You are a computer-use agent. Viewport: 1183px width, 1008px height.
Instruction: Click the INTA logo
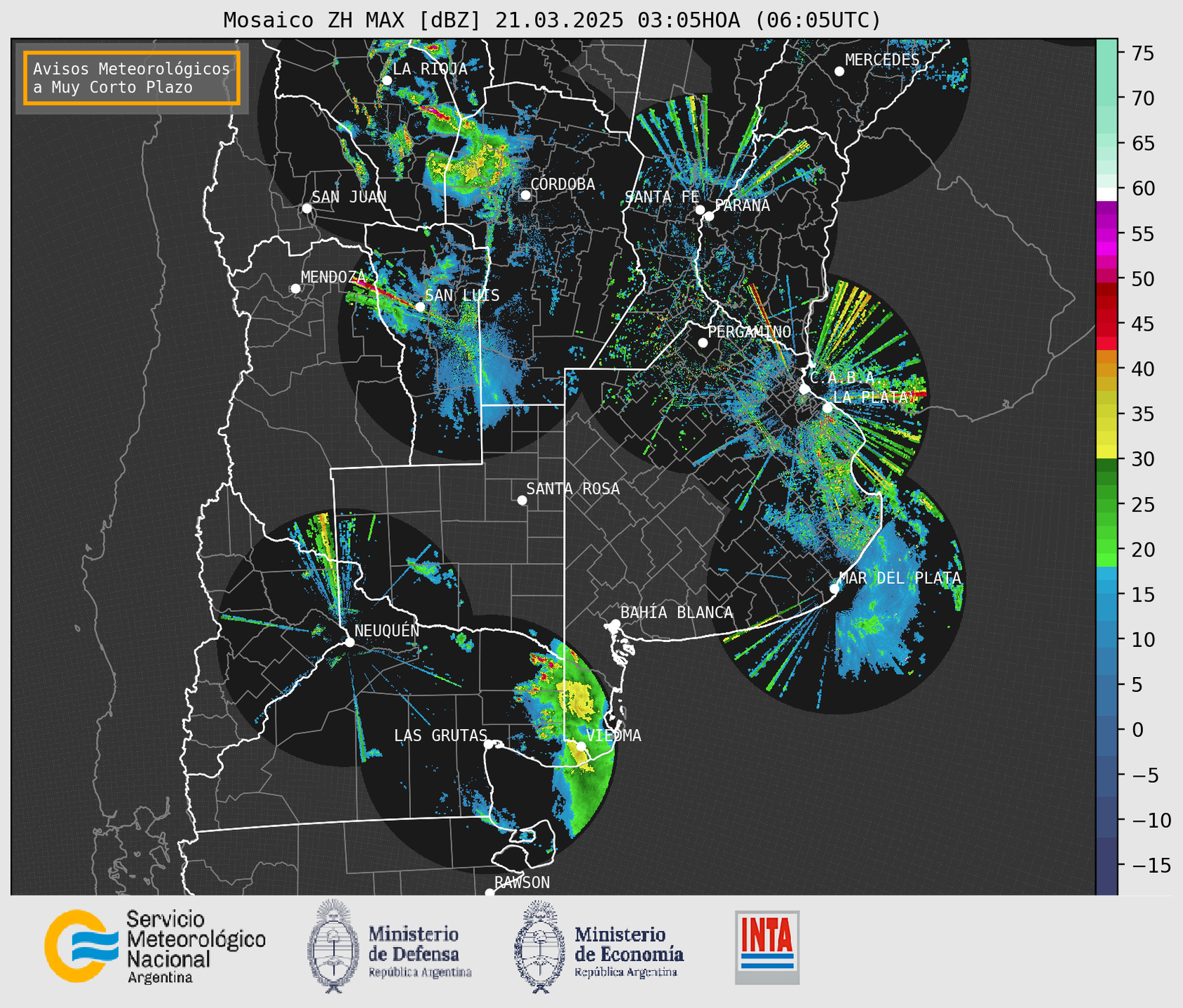(x=767, y=947)
